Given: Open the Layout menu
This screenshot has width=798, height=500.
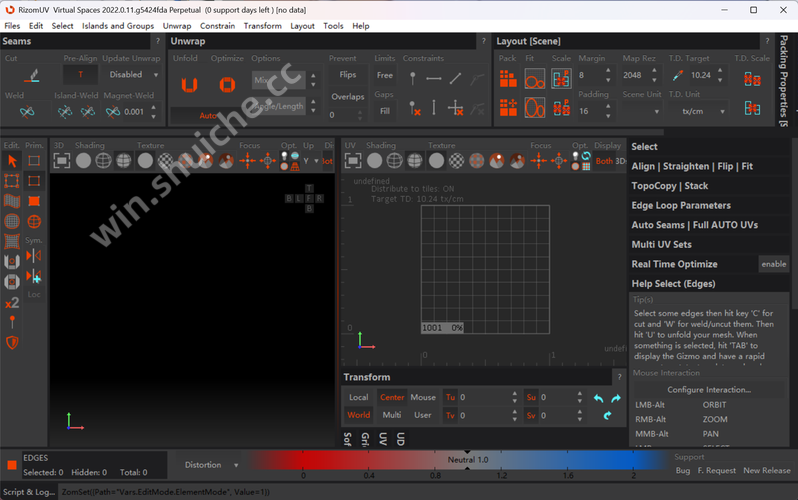Looking at the screenshot, I should pos(302,26).
